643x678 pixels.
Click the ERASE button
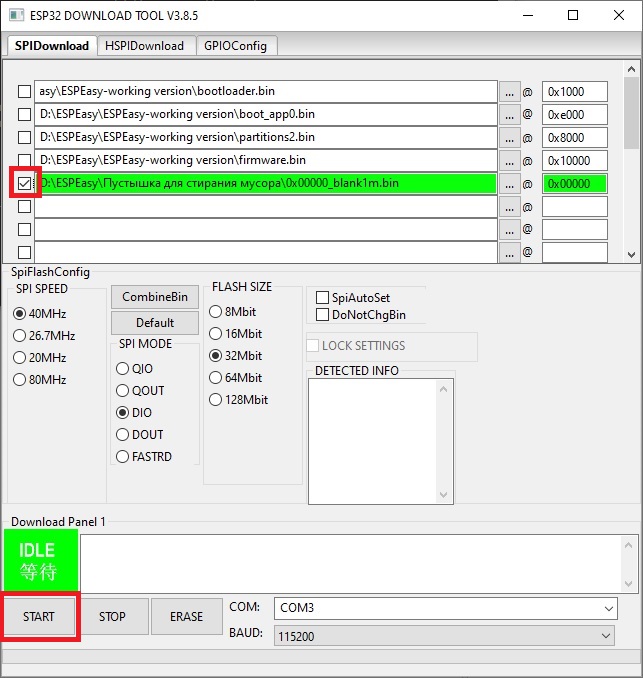point(186,616)
